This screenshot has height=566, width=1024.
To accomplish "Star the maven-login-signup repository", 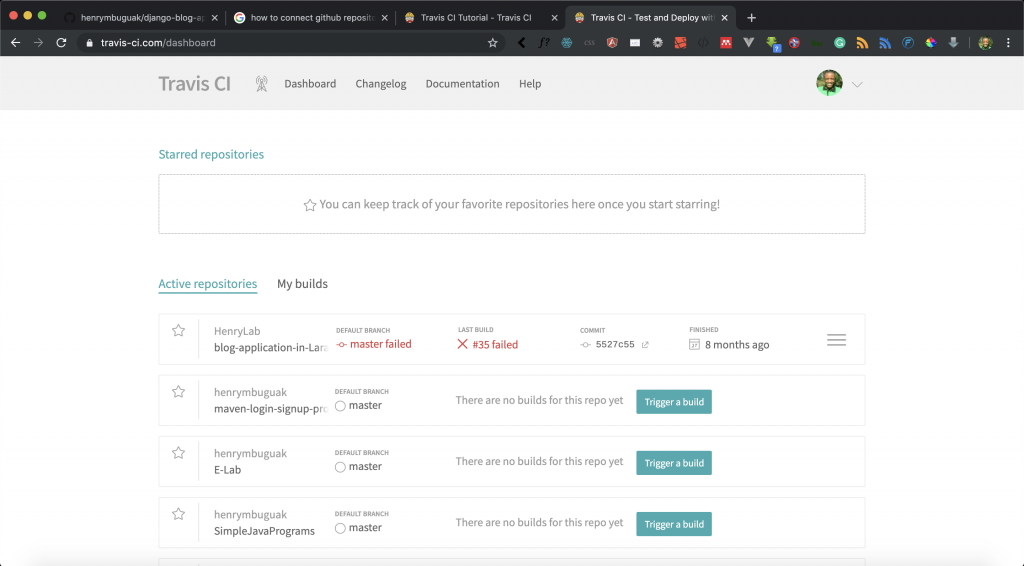I will tap(178, 392).
